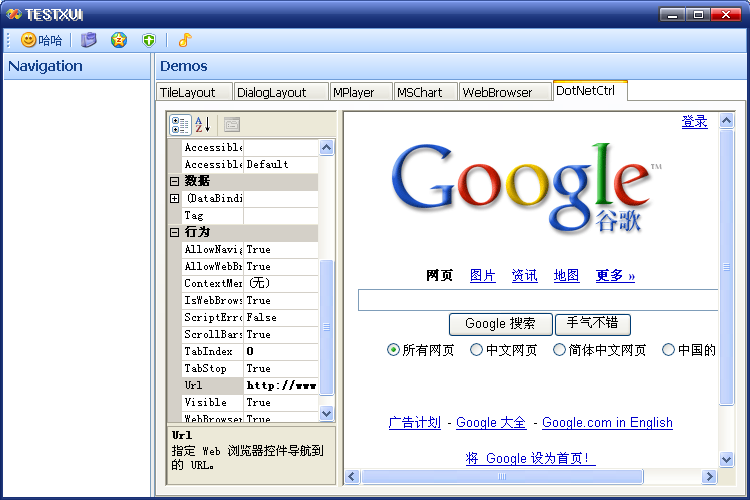Image resolution: width=750 pixels, height=500 pixels.
Task: Switch property grid to categorized view
Action: point(180,125)
